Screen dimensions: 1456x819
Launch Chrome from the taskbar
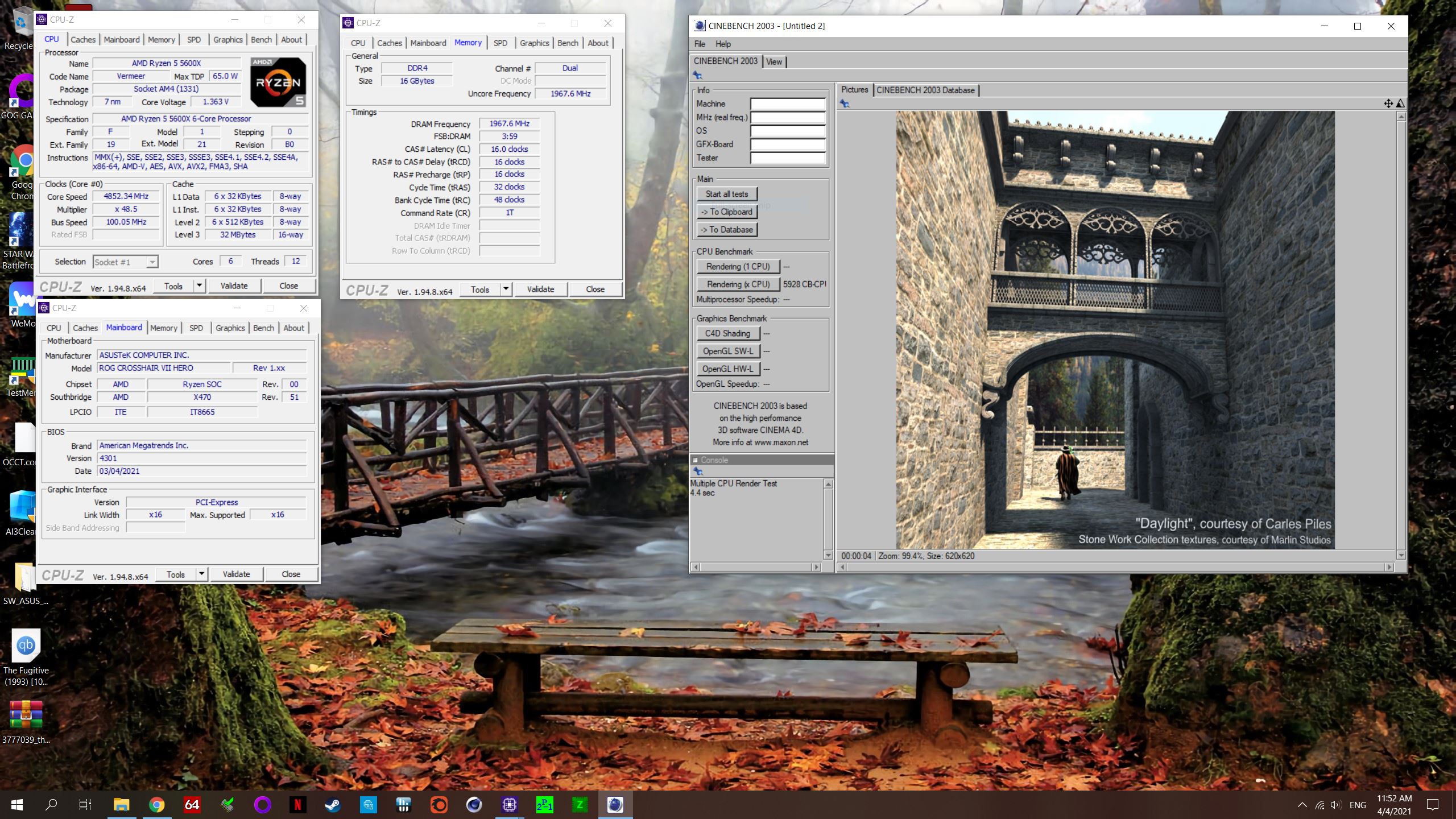click(x=156, y=805)
